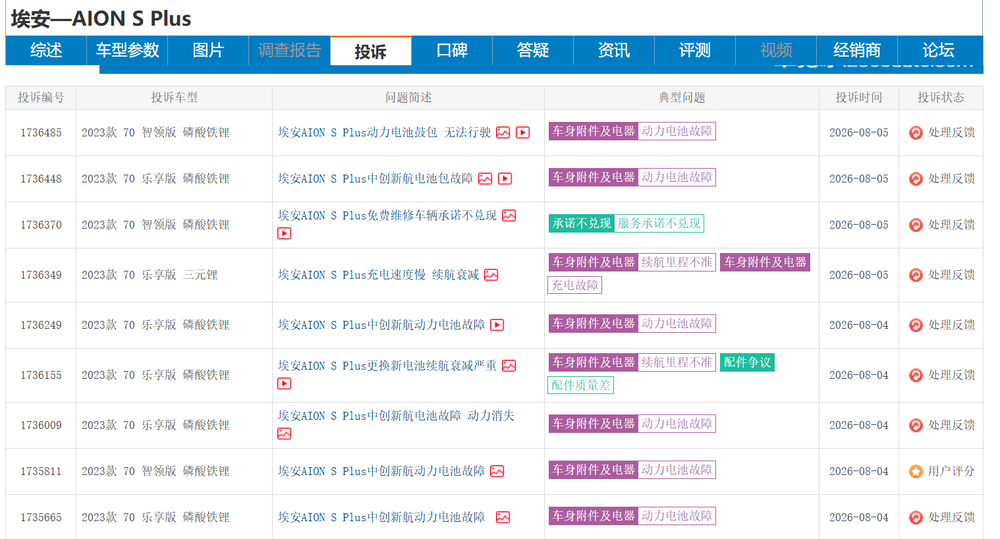1000x539 pixels.
Task: Open the 视频 tab
Action: click(776, 50)
